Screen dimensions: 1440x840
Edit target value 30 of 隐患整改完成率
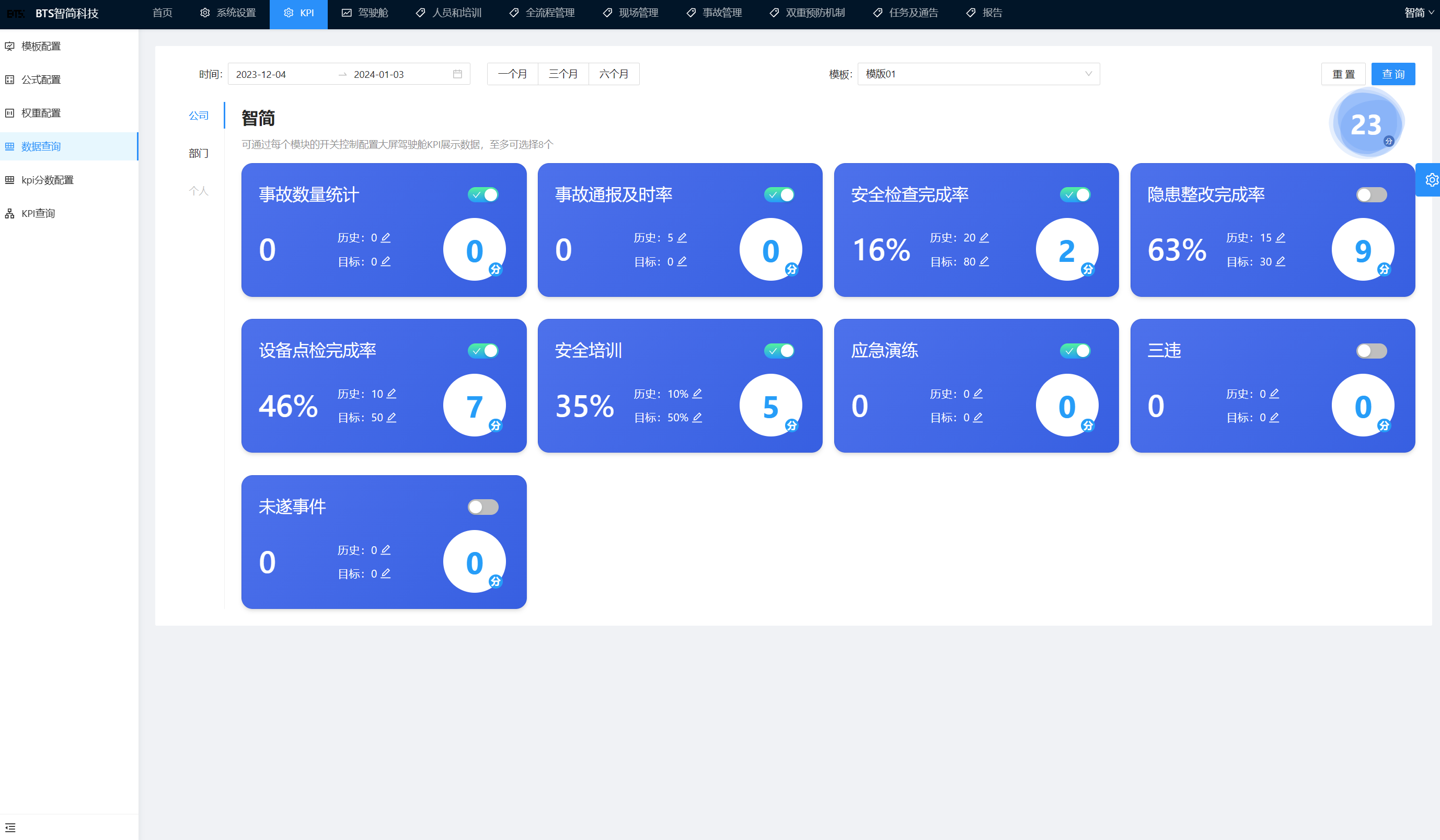[x=1280, y=261]
